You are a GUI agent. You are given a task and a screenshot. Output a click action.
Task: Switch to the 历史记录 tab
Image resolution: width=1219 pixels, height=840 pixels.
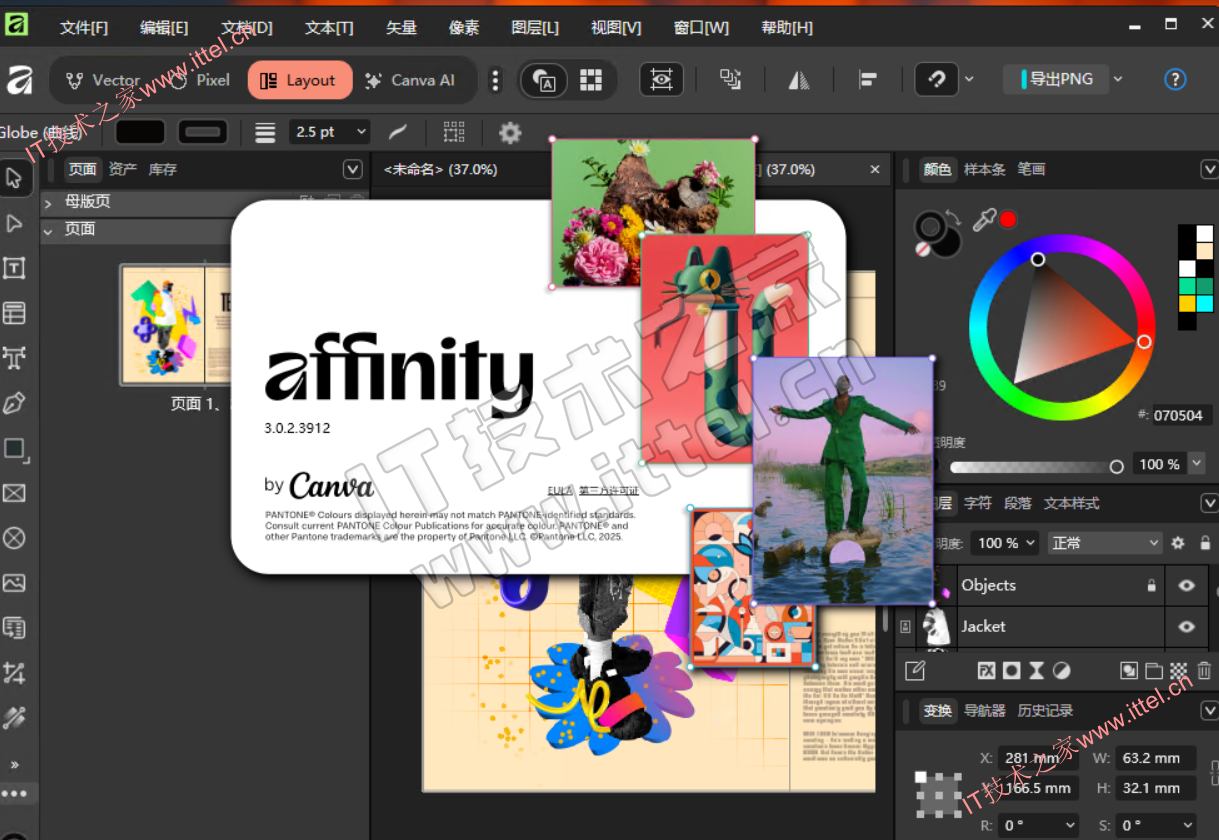click(1045, 711)
